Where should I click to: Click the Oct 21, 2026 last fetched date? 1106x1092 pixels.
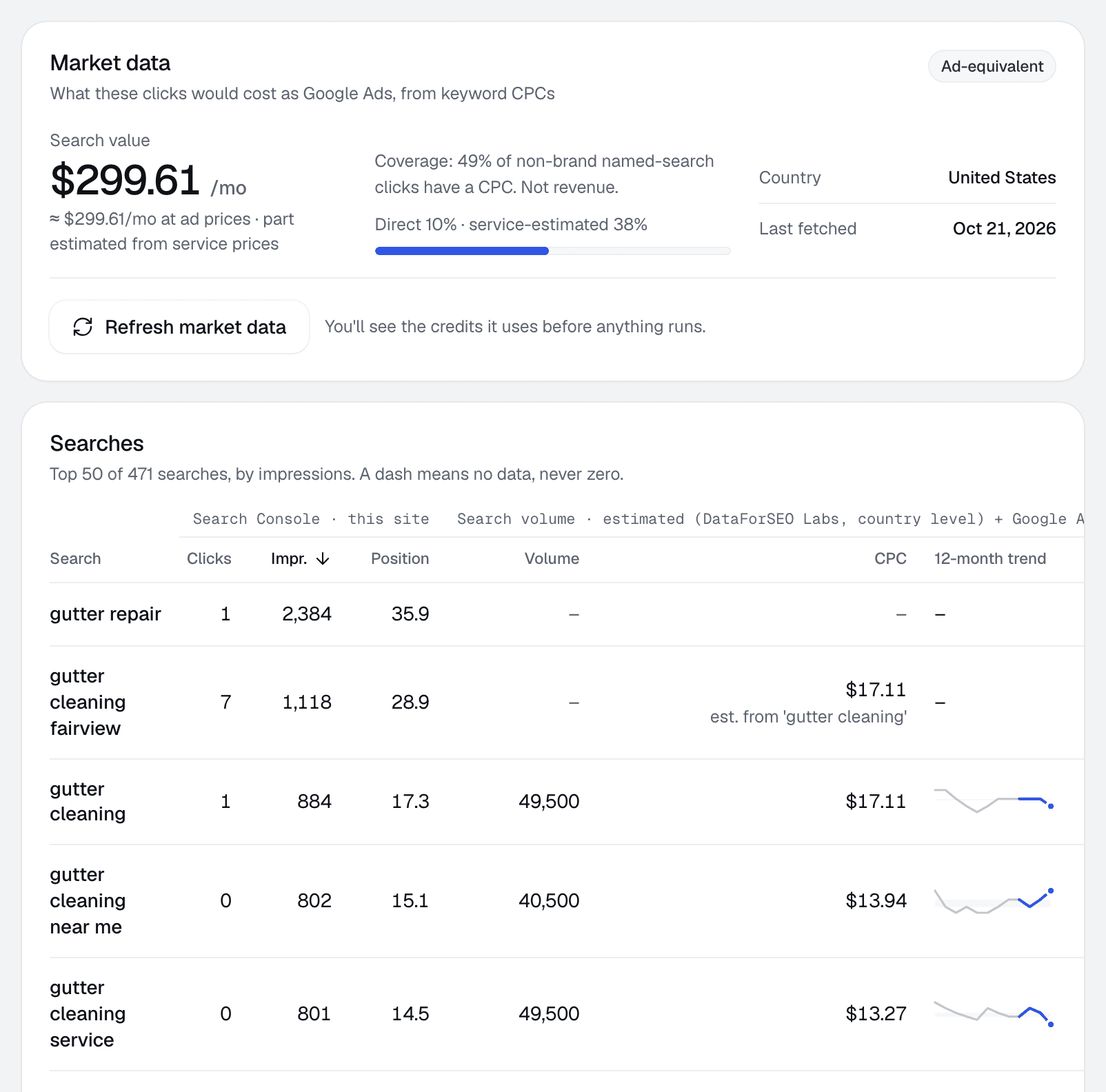pos(1004,228)
